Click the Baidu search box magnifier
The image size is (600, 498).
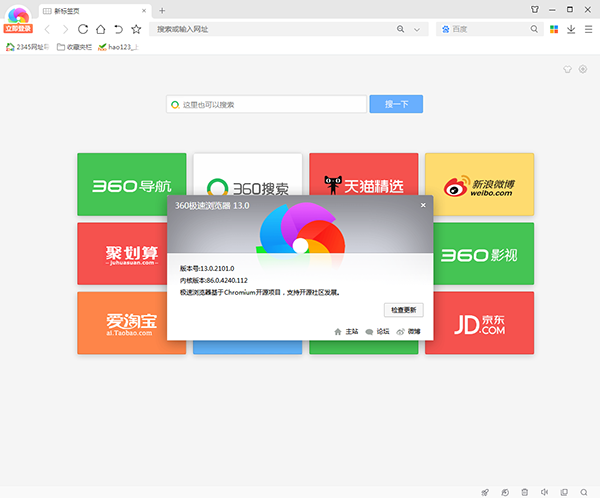(x=534, y=29)
